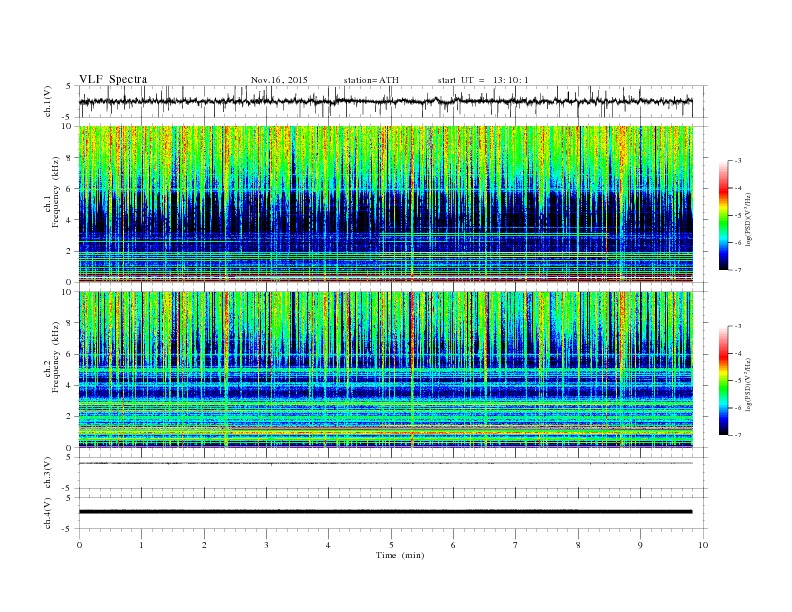This screenshot has width=792, height=612.
Task: Select the date text 'Nov.16, 2015'
Action: tap(279, 80)
